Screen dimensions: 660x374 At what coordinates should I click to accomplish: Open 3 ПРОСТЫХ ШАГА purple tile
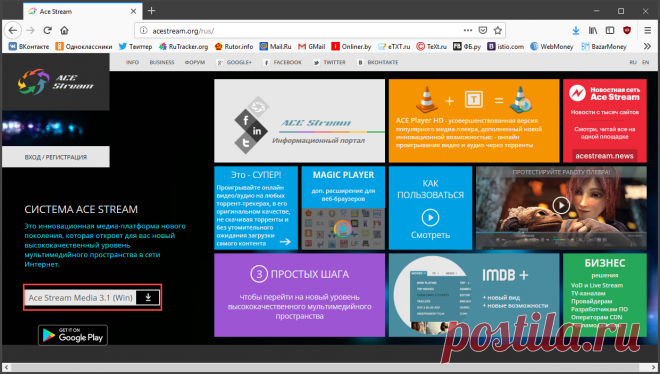tap(299, 295)
